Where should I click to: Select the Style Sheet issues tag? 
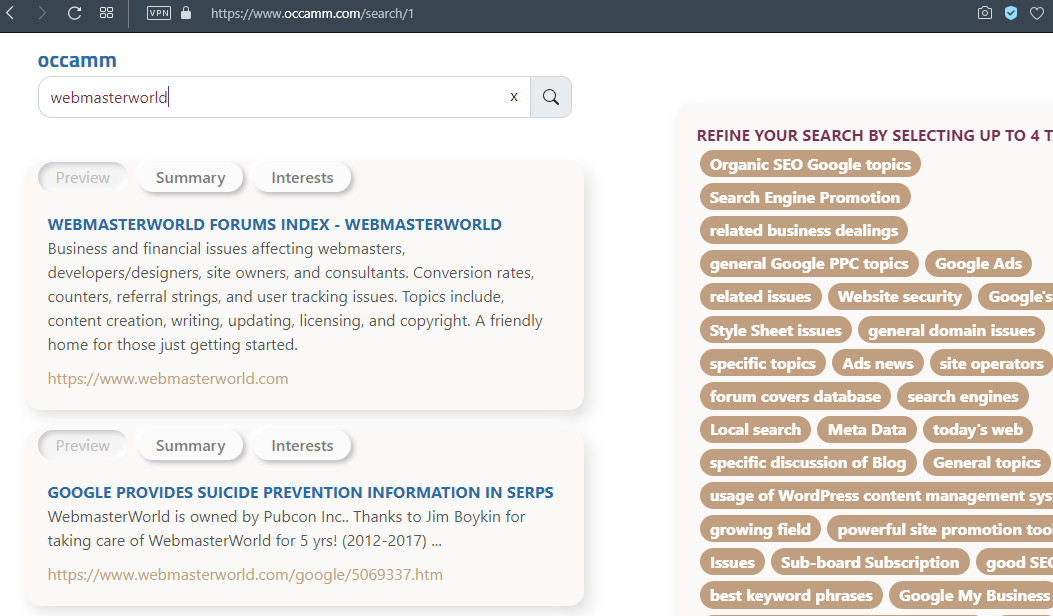click(x=776, y=330)
